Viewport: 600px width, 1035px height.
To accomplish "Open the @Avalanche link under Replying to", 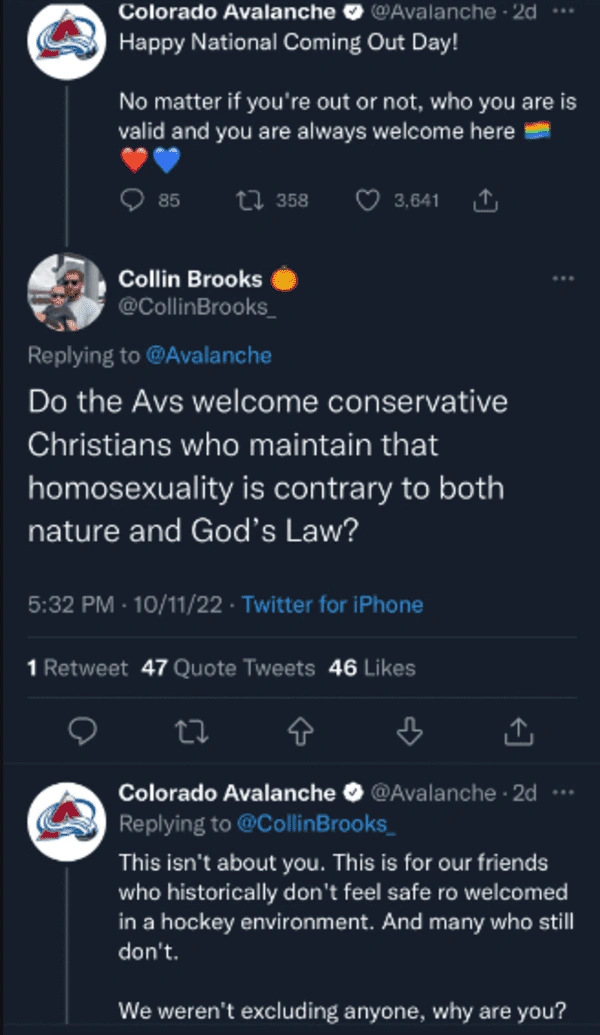I will (x=208, y=355).
